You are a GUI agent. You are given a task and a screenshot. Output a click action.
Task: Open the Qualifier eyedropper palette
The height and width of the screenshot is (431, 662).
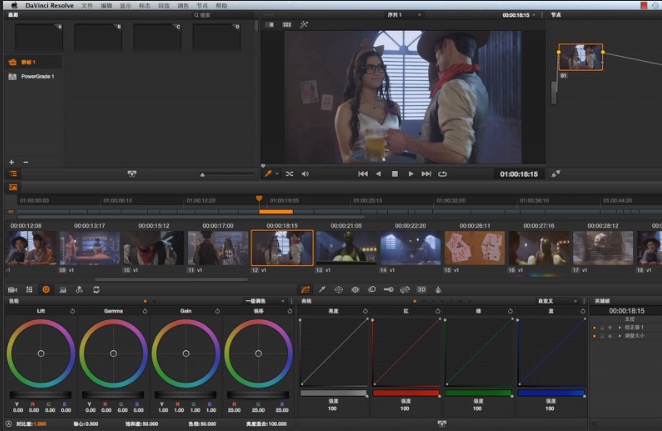tap(322, 290)
